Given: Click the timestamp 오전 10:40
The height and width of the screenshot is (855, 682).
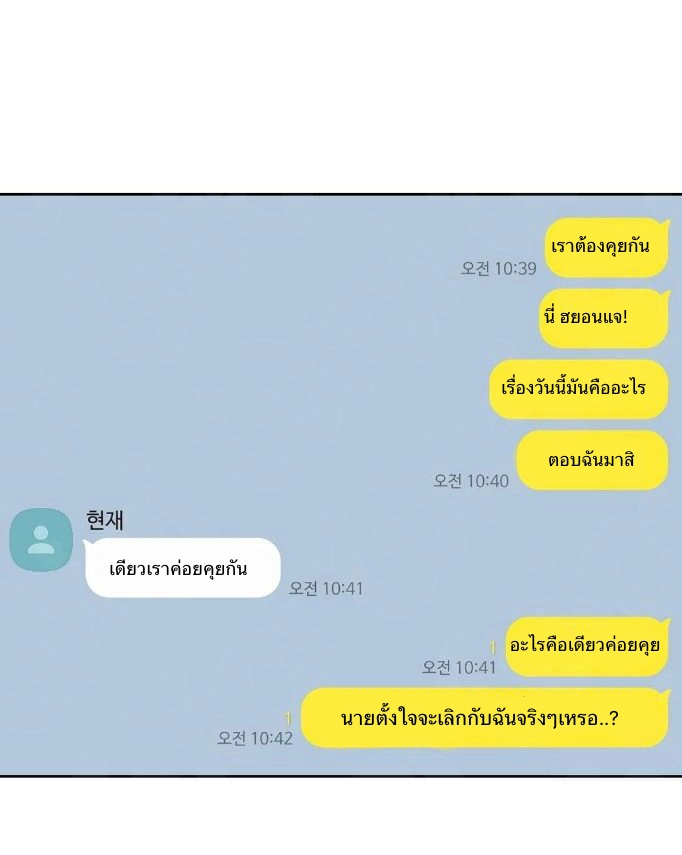Looking at the screenshot, I should (470, 481).
